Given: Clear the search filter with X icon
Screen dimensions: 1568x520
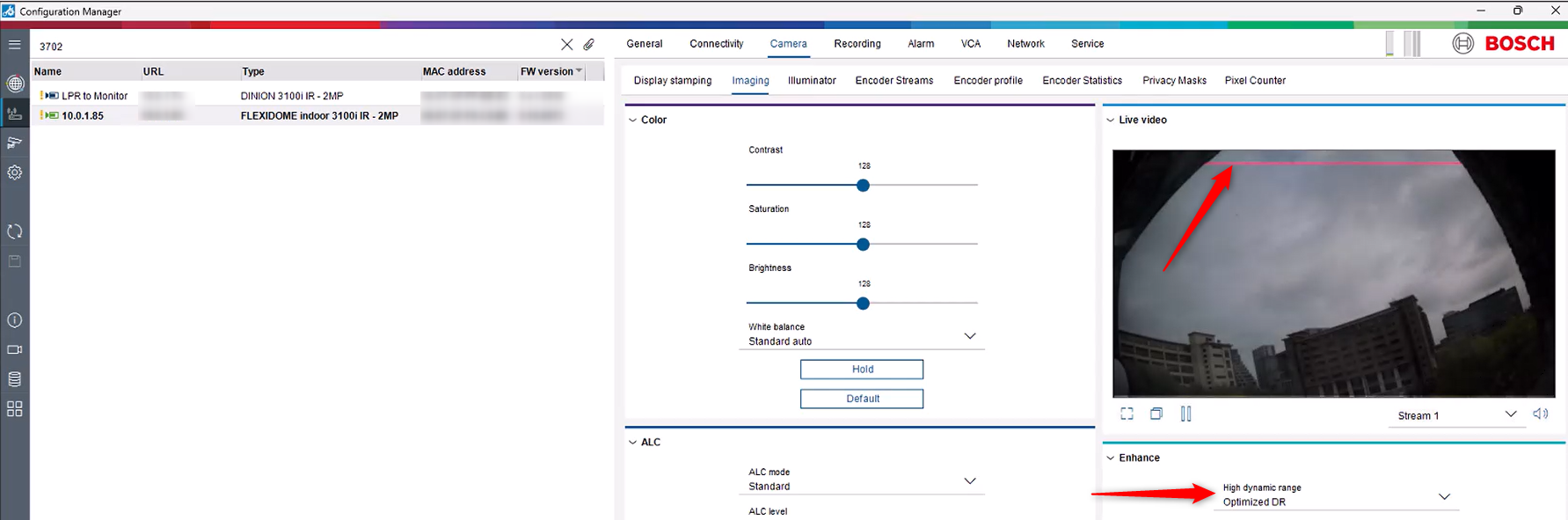Looking at the screenshot, I should point(566,45).
